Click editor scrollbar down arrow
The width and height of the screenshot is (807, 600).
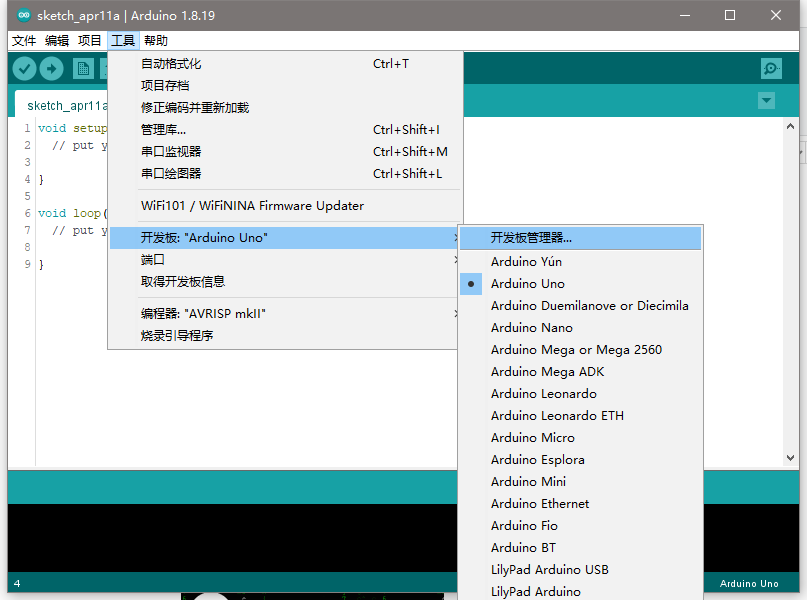[x=791, y=457]
